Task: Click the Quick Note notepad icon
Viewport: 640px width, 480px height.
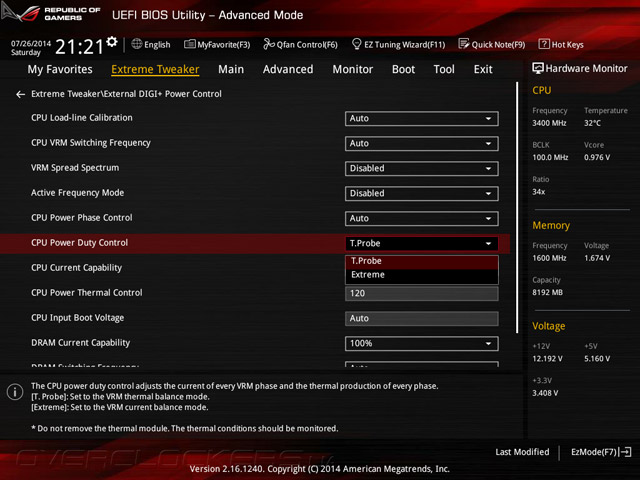Action: pyautogui.click(x=464, y=44)
